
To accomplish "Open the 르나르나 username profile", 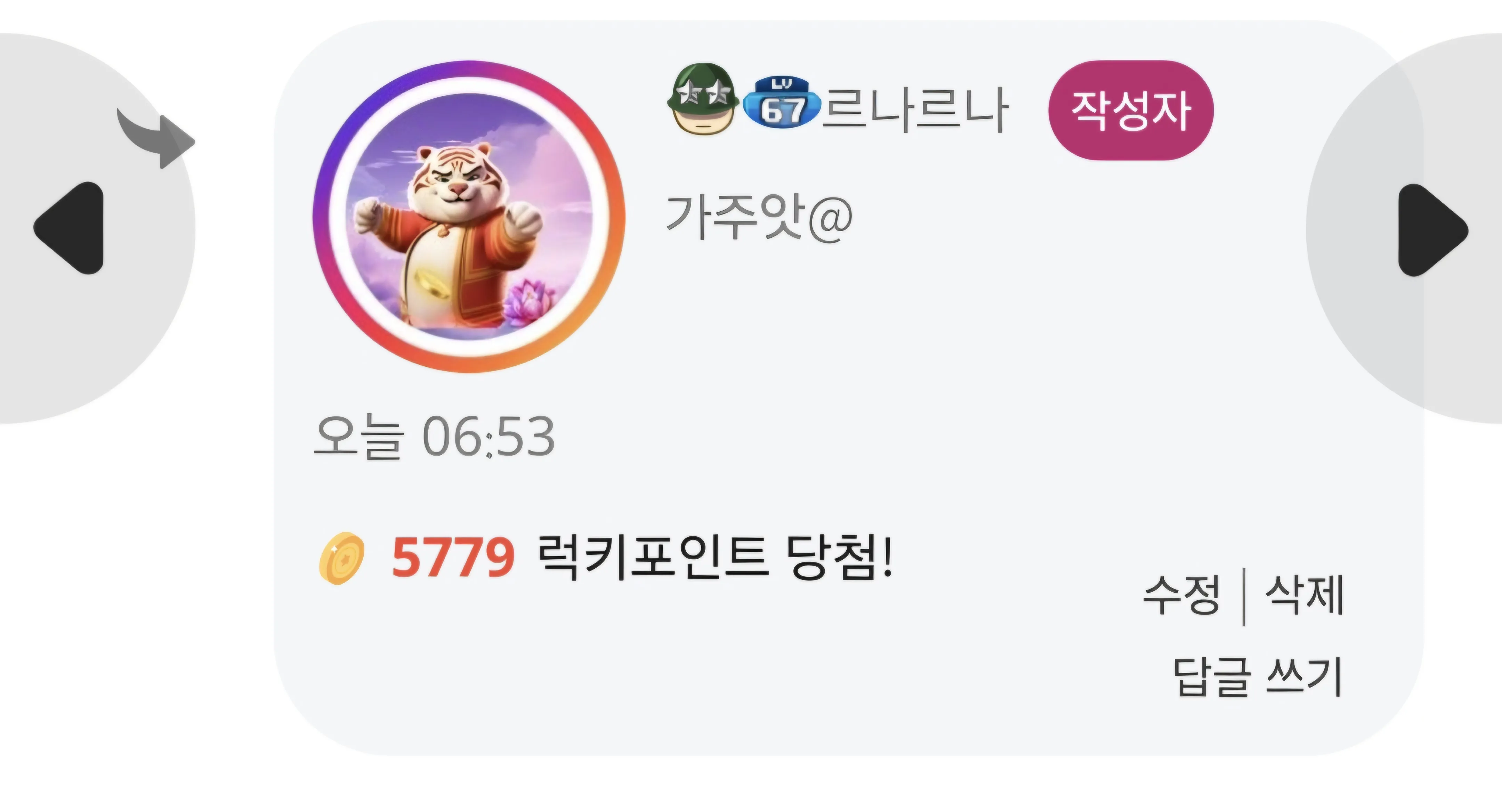I will tap(915, 109).
